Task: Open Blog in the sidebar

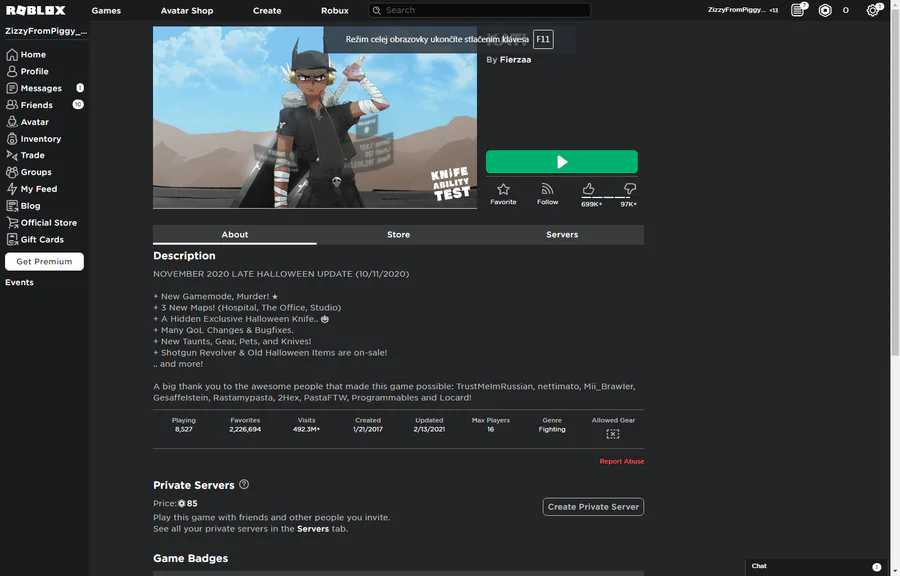Action: click(x=23, y=205)
